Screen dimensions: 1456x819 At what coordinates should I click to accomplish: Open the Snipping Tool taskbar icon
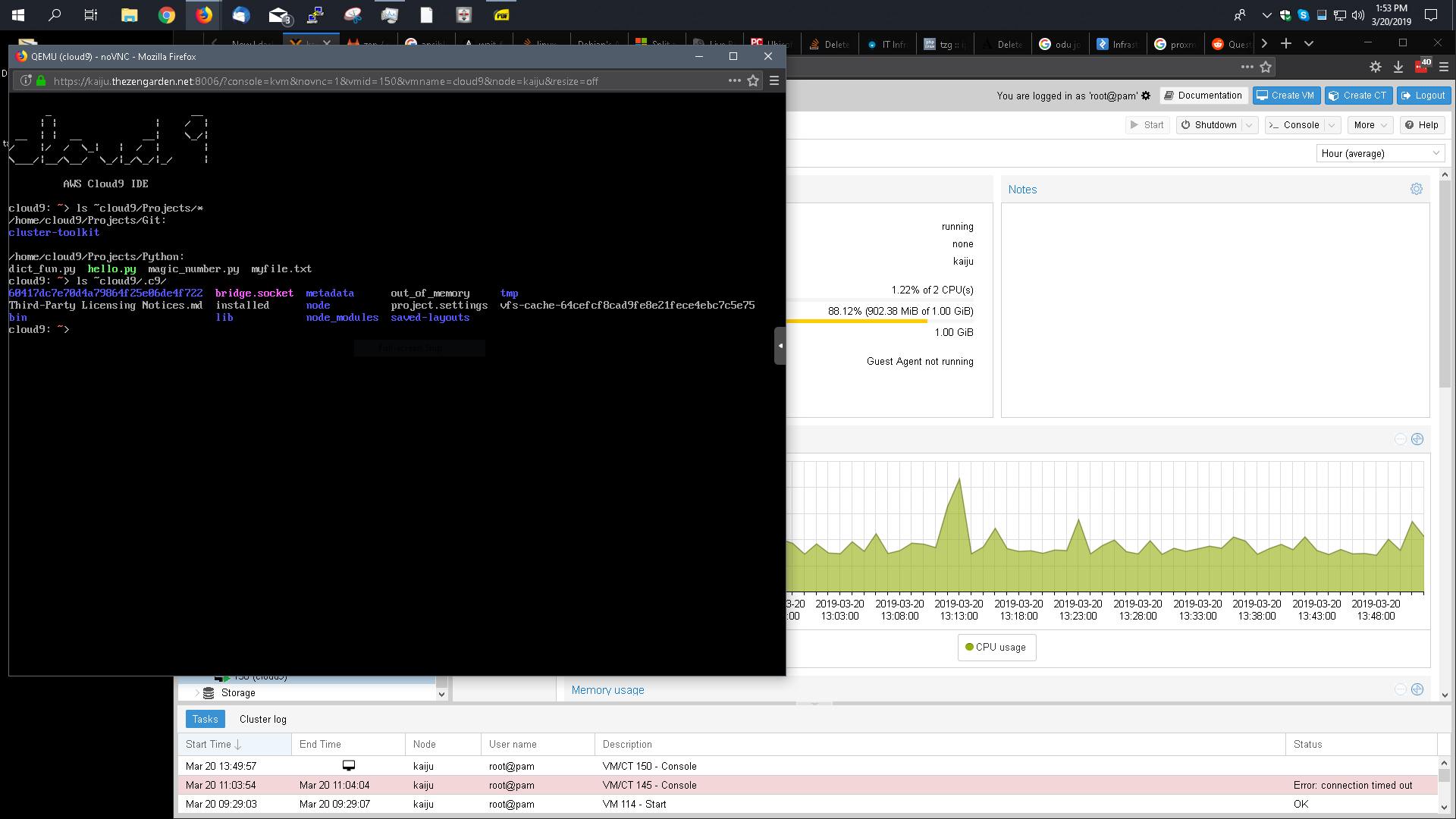coord(353,14)
